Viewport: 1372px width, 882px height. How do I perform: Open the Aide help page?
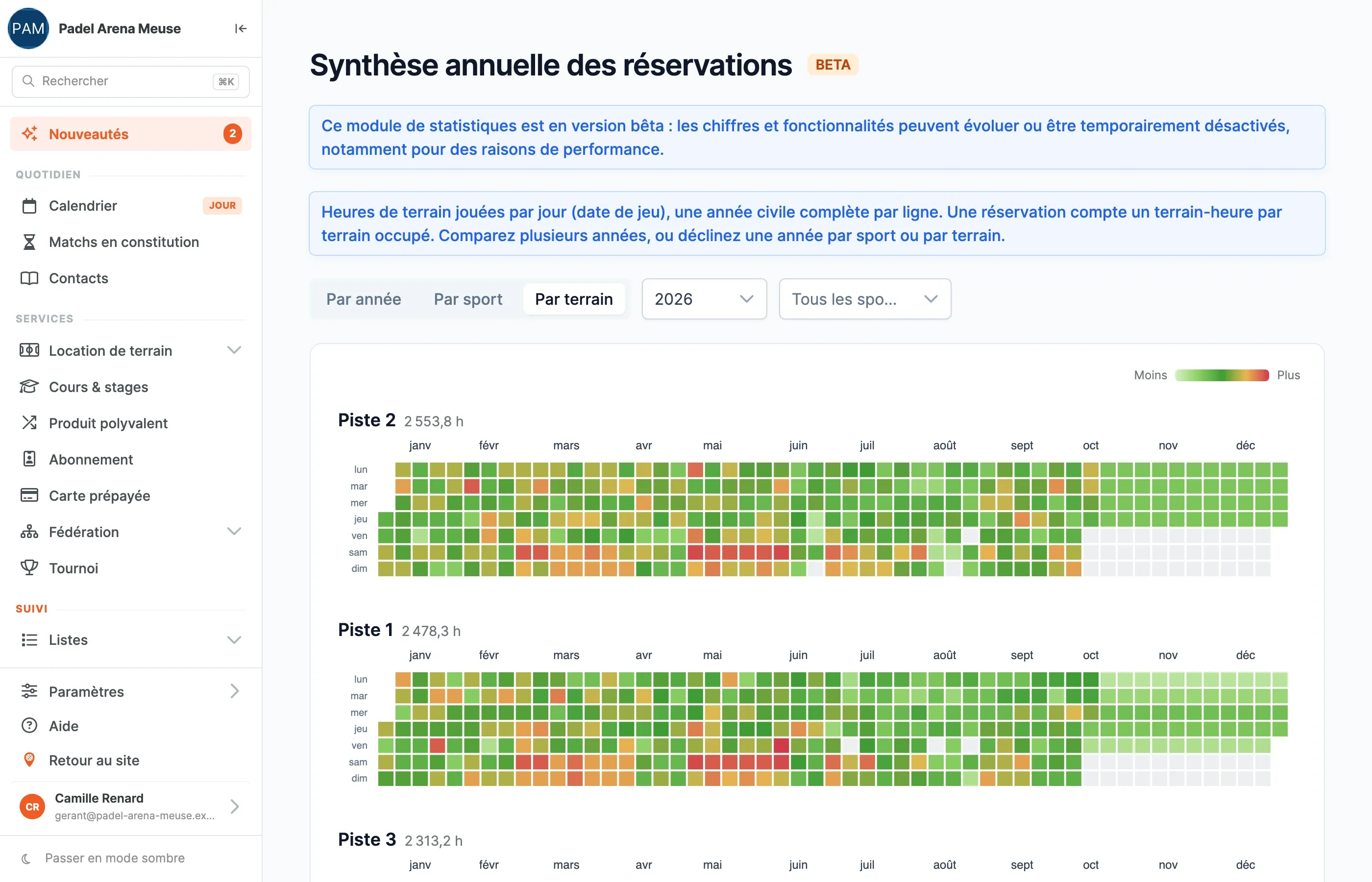[x=130, y=726]
